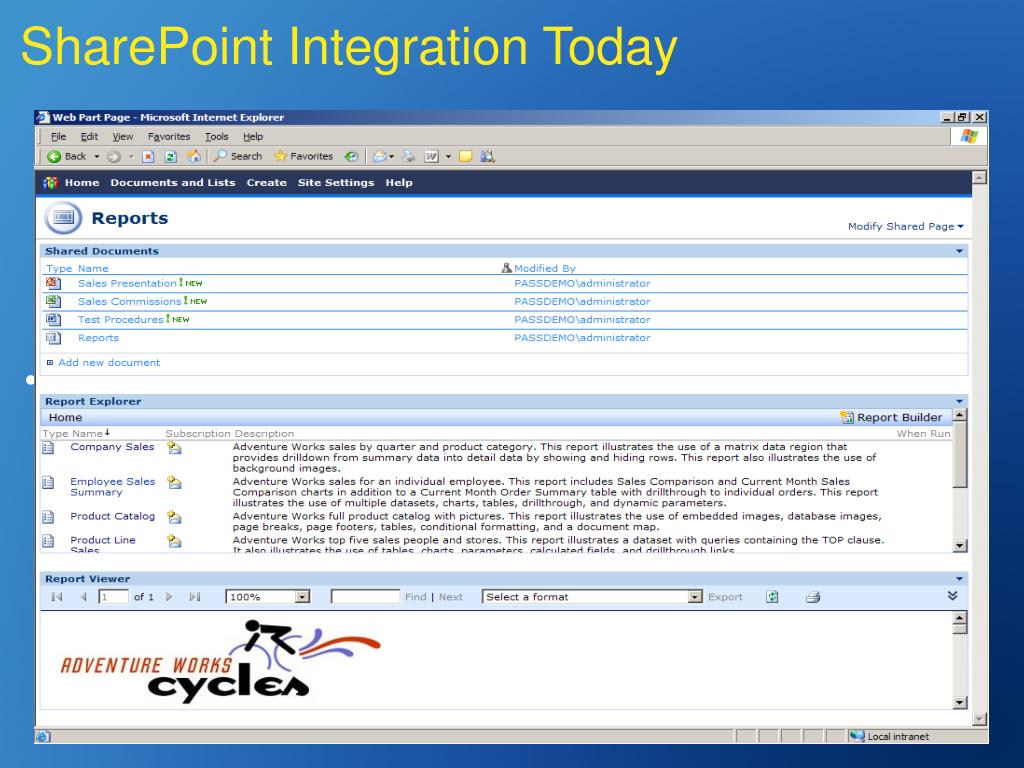1024x768 pixels.
Task: Open the Select a format dropdown
Action: (696, 597)
